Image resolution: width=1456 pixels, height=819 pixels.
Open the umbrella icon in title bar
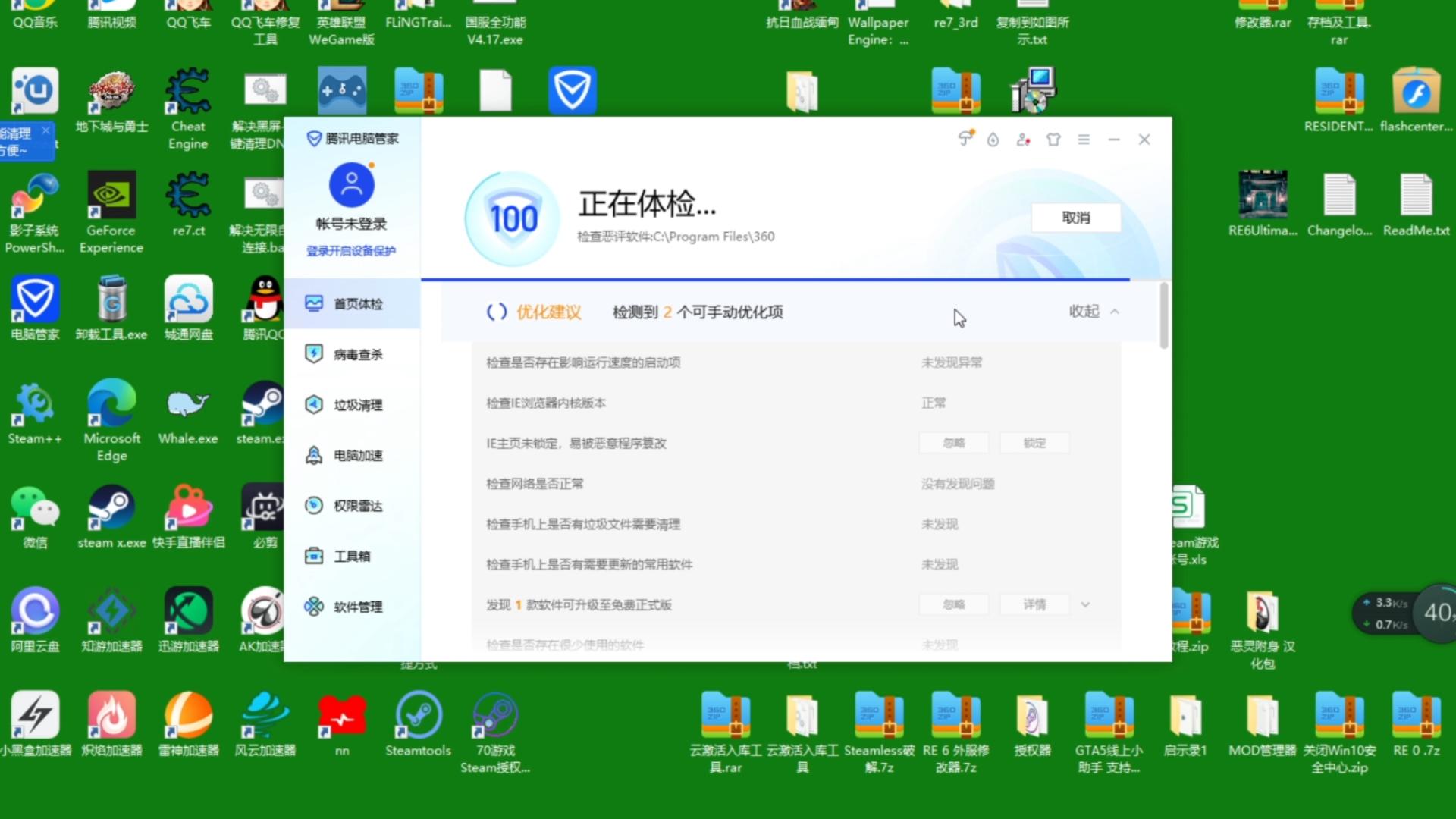point(965,139)
